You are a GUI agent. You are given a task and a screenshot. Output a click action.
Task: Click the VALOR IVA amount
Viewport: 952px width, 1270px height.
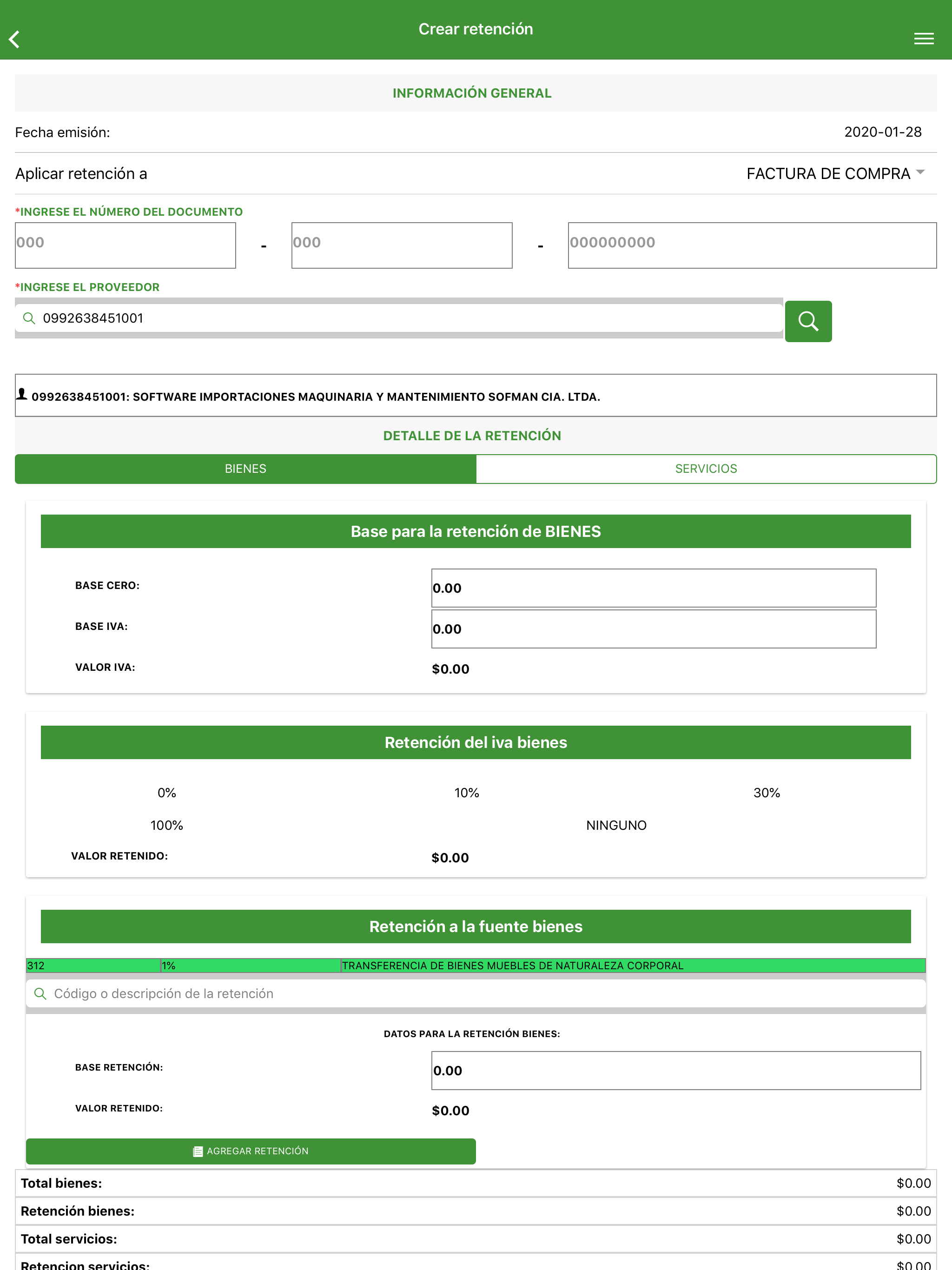click(x=451, y=669)
